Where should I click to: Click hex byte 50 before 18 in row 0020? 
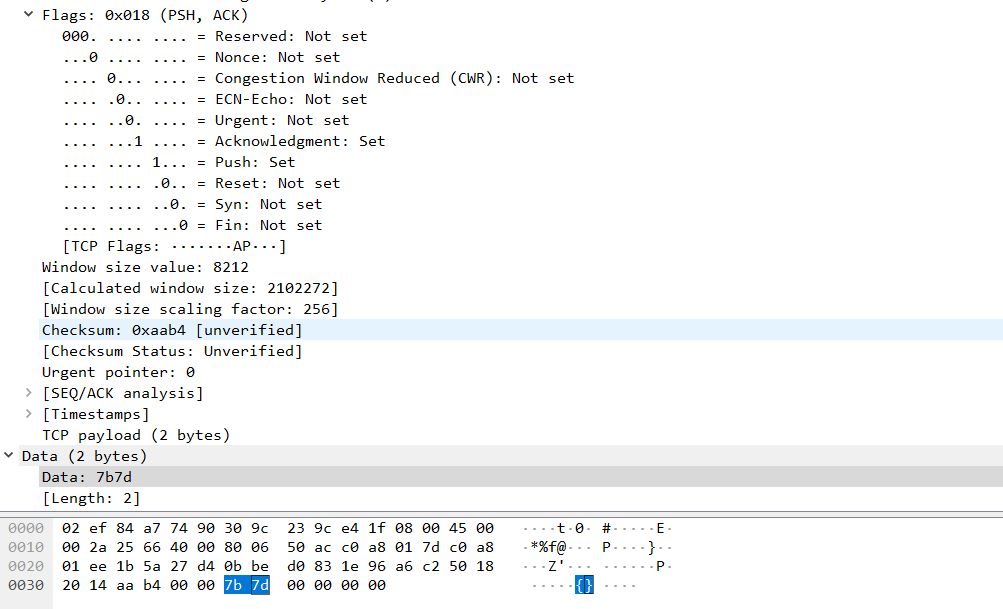458,566
